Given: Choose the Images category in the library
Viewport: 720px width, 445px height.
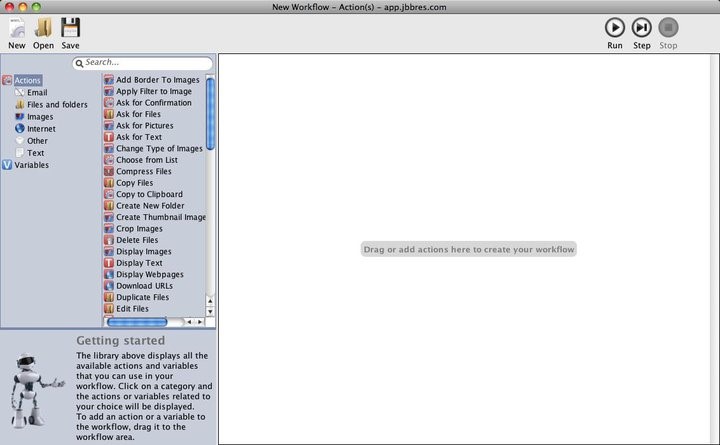Looking at the screenshot, I should pyautogui.click(x=40, y=117).
